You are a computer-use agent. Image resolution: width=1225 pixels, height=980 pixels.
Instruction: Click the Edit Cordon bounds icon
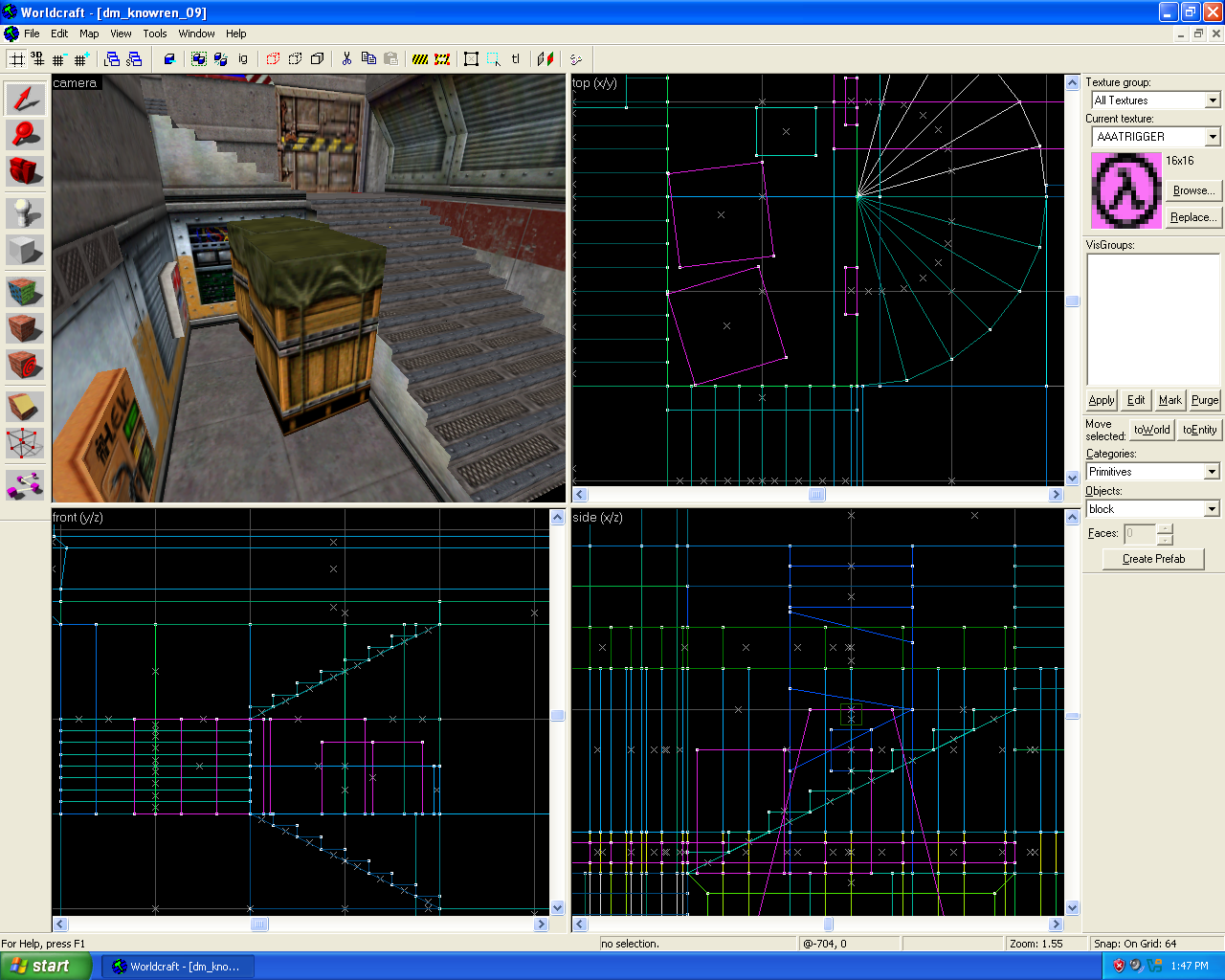point(442,58)
